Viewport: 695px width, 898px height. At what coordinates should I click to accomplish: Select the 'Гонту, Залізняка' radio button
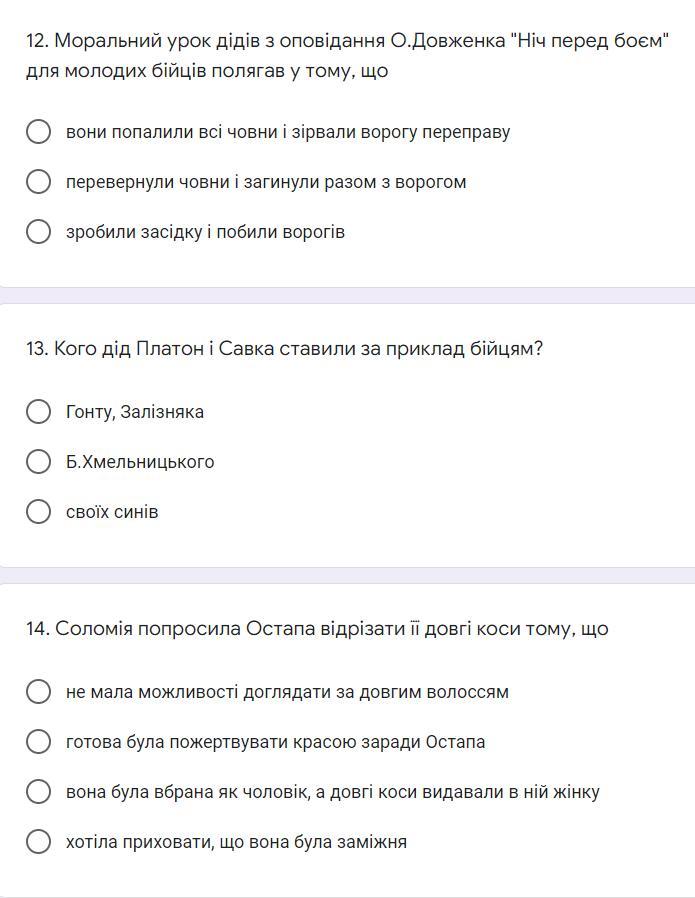pyautogui.click(x=38, y=411)
